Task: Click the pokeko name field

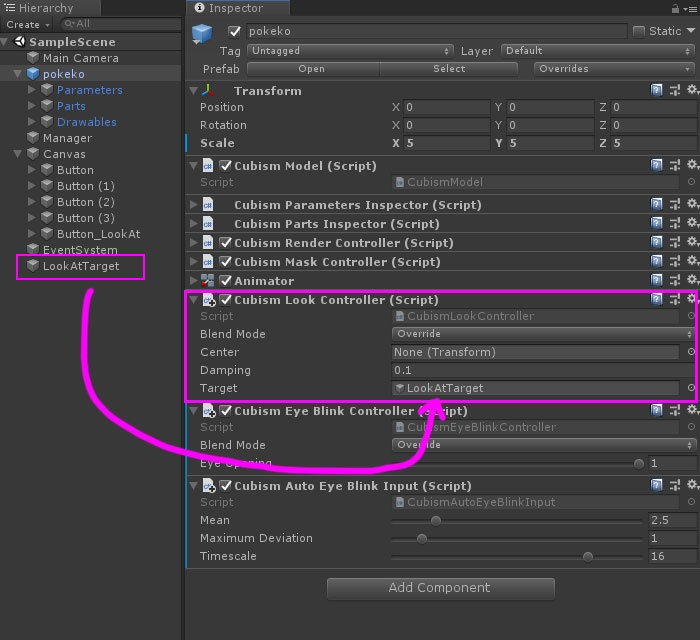Action: [x=436, y=31]
